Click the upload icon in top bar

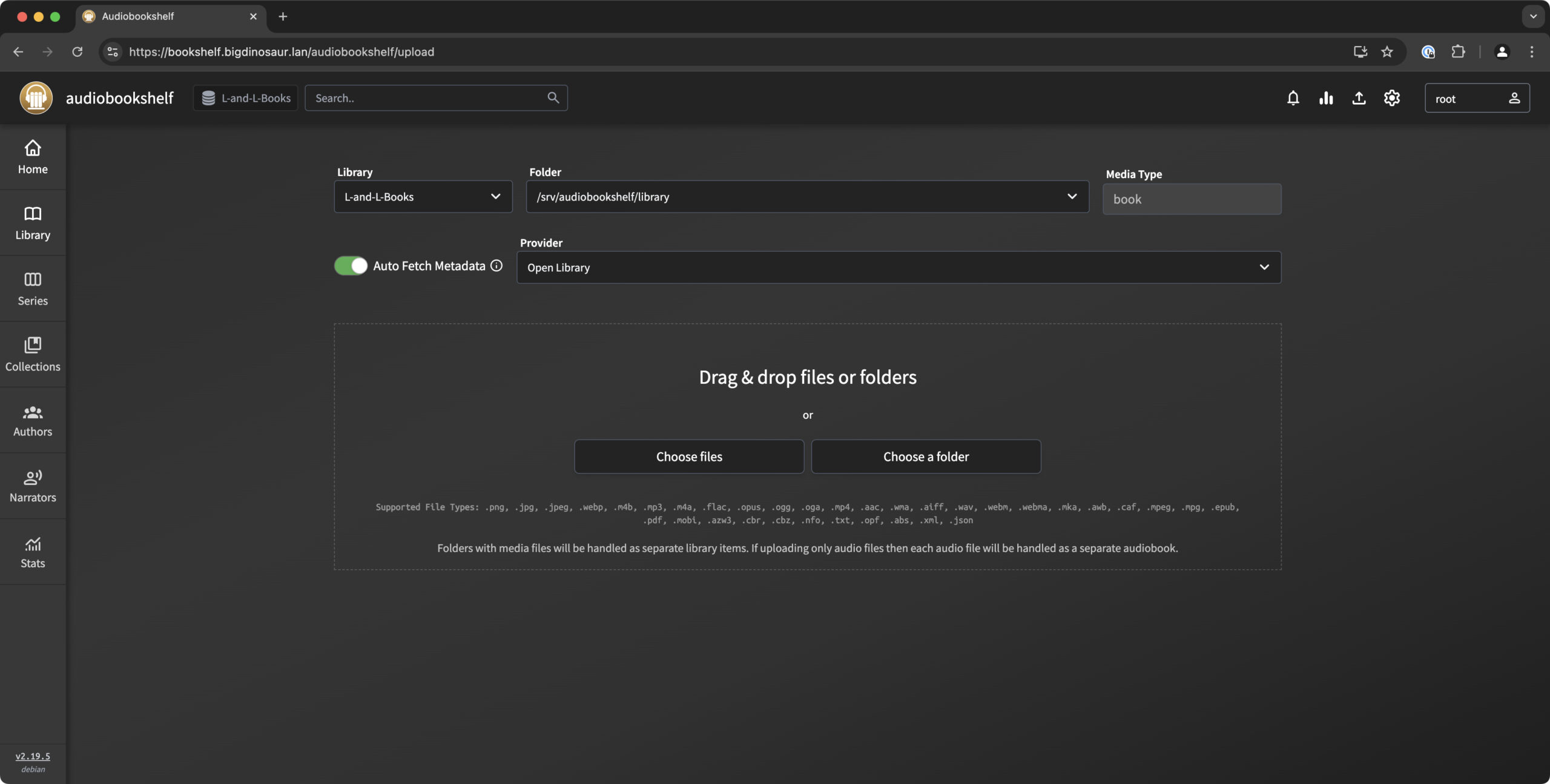pyautogui.click(x=1359, y=98)
